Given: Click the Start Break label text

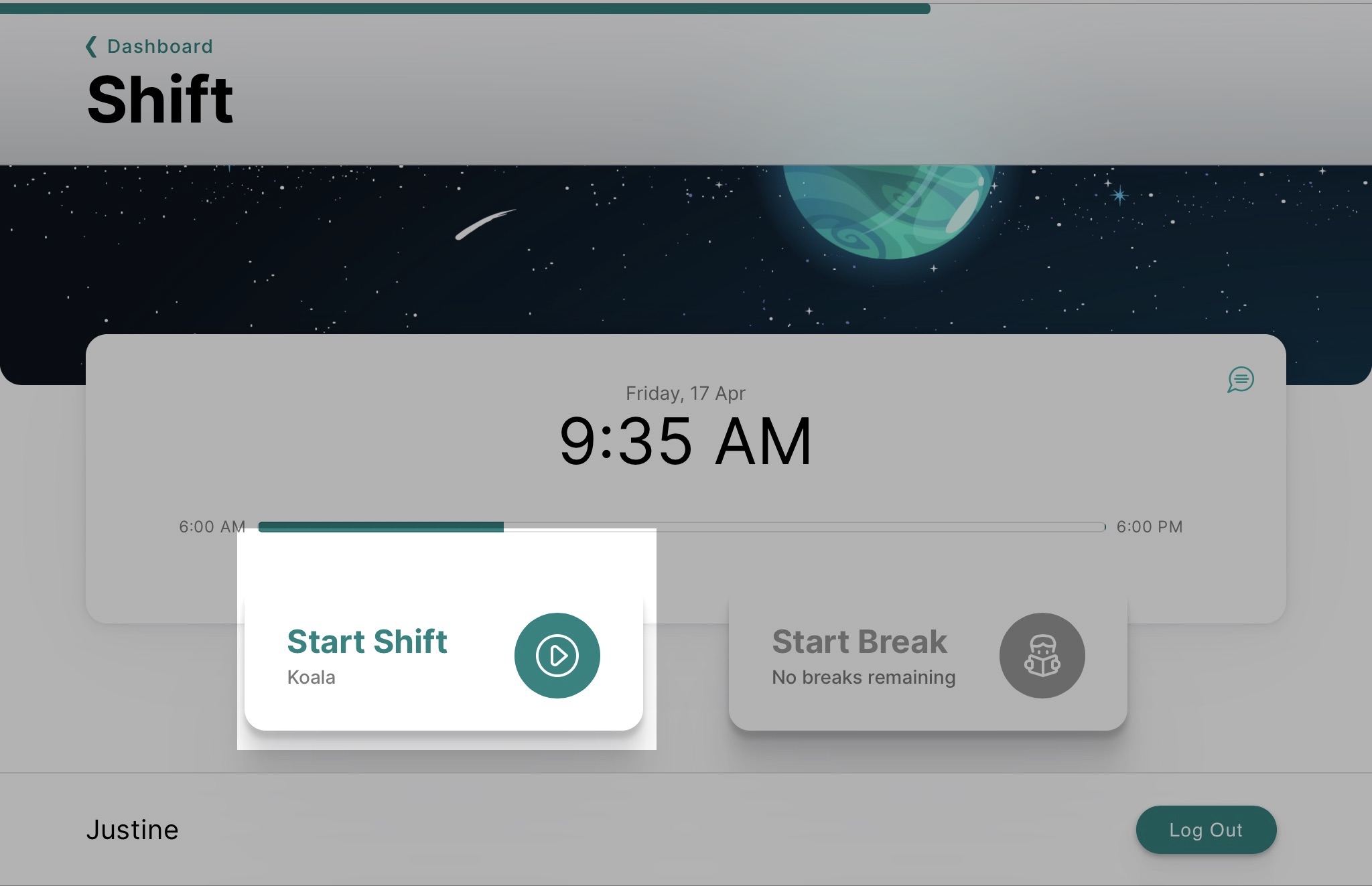Looking at the screenshot, I should tap(860, 642).
